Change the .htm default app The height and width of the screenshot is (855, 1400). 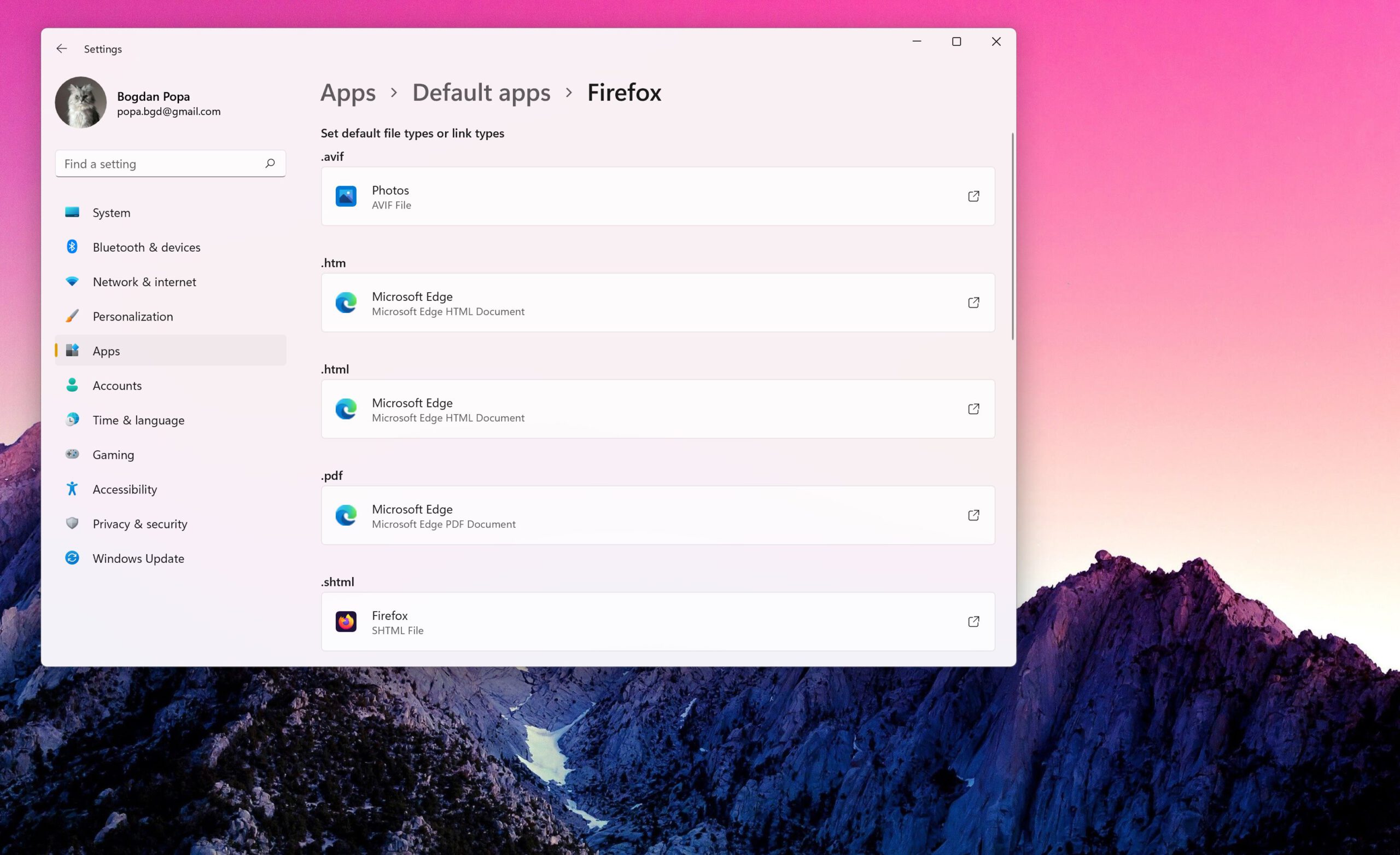point(658,303)
